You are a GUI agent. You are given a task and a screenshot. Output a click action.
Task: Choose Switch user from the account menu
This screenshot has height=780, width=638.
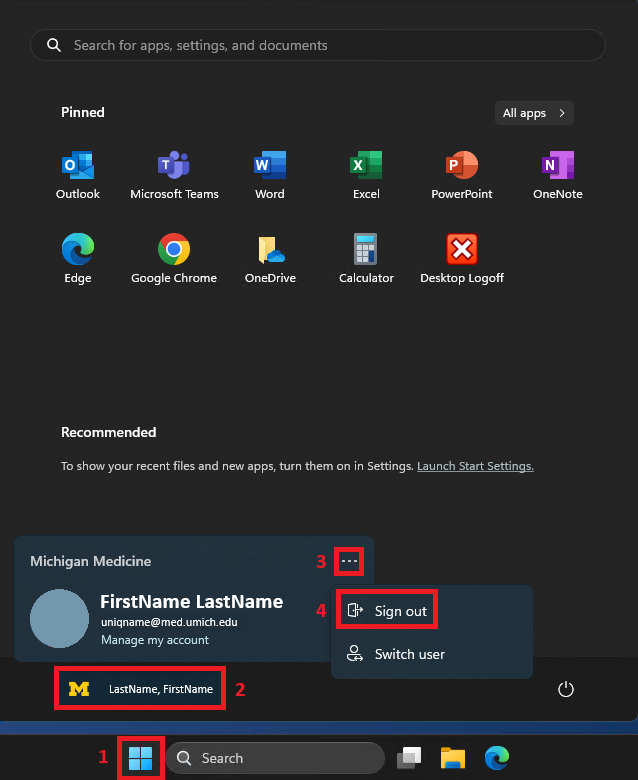pyautogui.click(x=409, y=654)
